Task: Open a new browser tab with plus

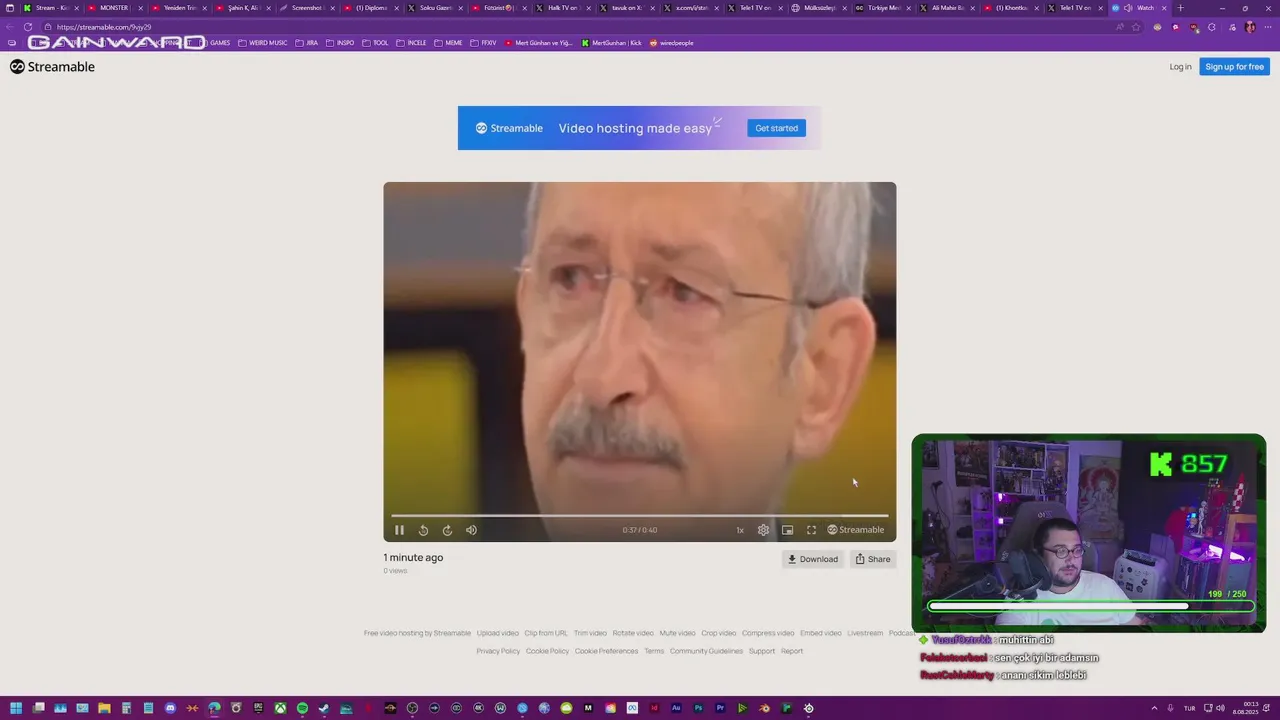Action: (x=1180, y=8)
